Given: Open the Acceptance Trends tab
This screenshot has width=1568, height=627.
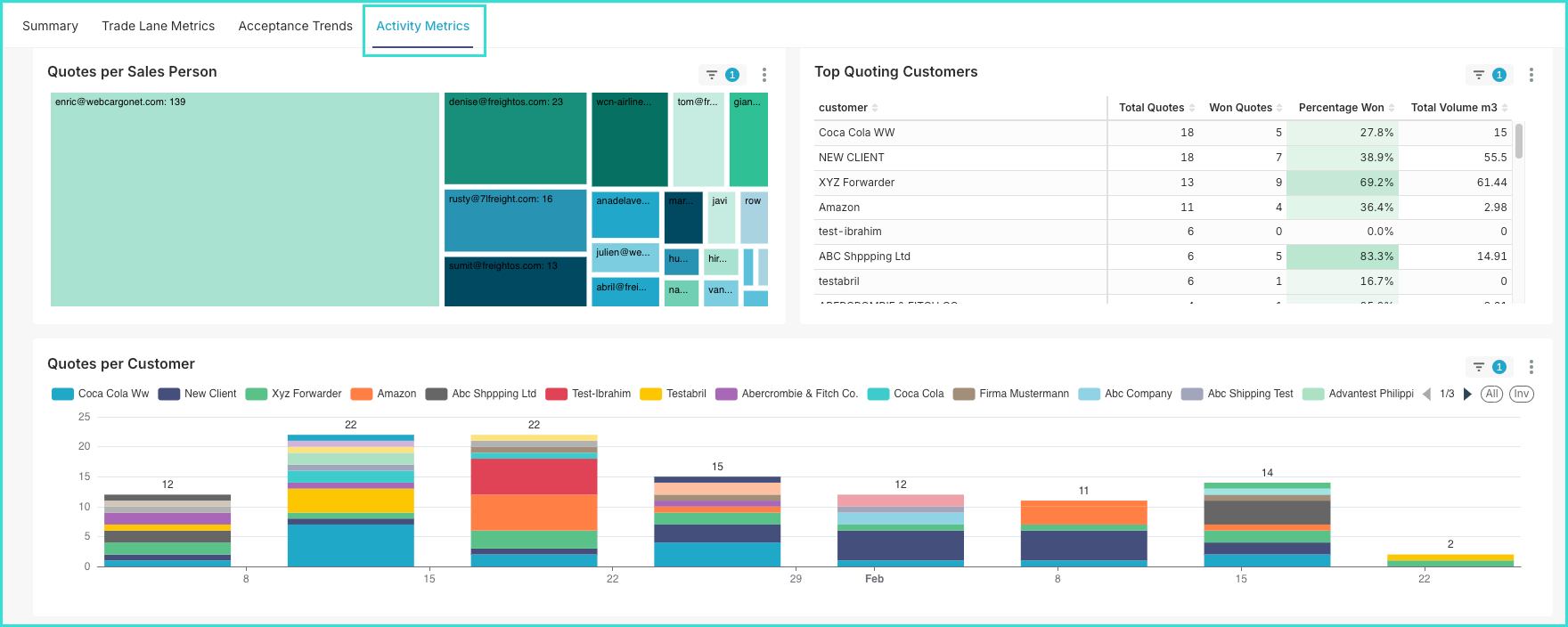Looking at the screenshot, I should pos(295,26).
